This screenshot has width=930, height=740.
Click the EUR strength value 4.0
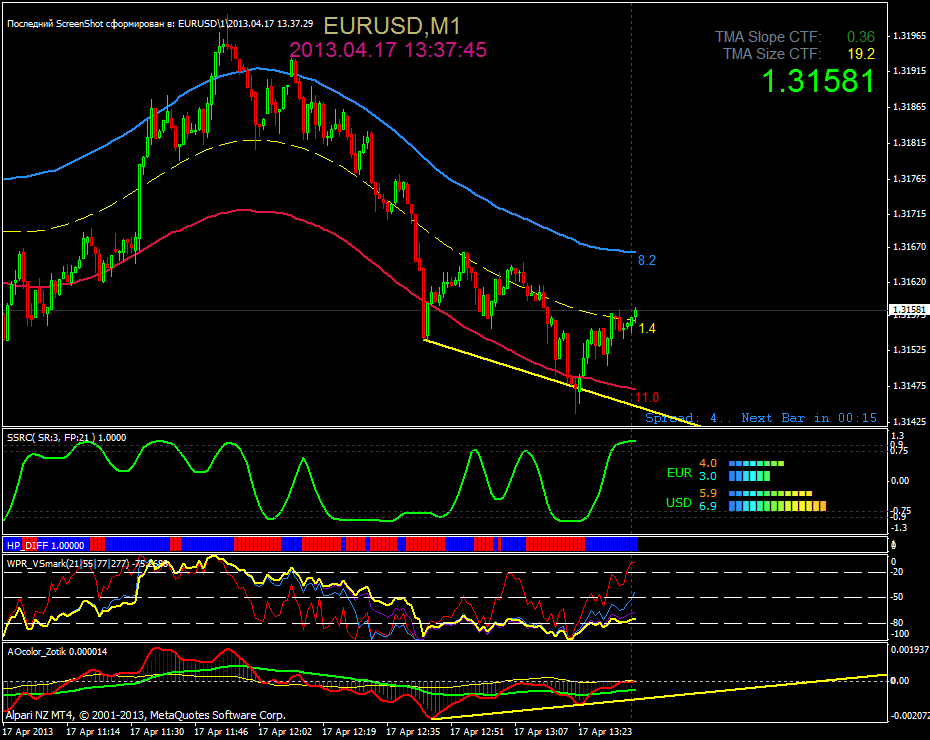click(x=708, y=464)
